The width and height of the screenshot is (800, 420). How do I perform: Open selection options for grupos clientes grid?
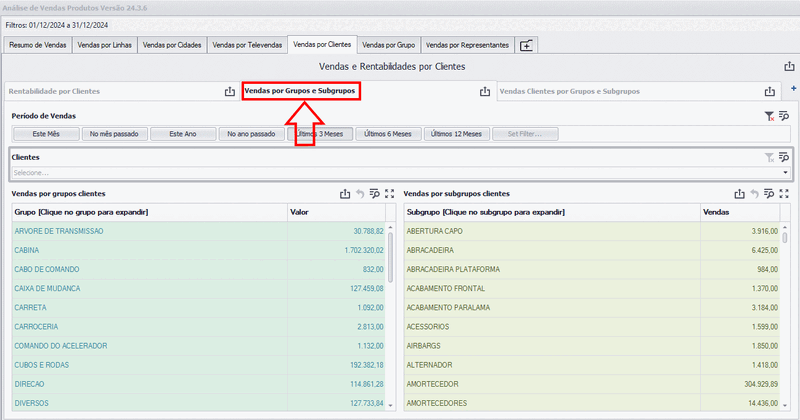click(x=375, y=194)
